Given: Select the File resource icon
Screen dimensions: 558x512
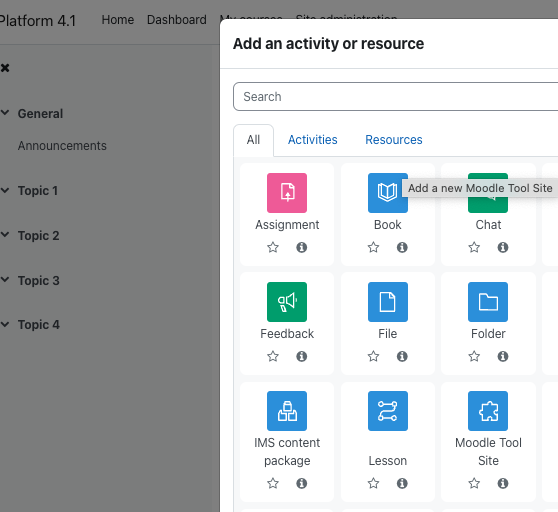Looking at the screenshot, I should click(388, 302).
